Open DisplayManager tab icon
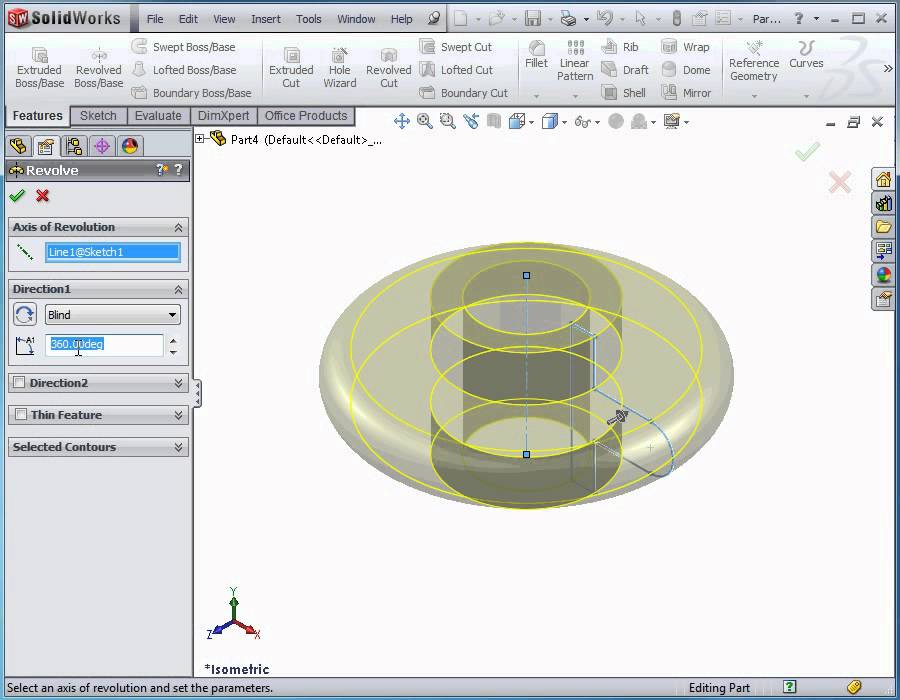 (x=130, y=146)
